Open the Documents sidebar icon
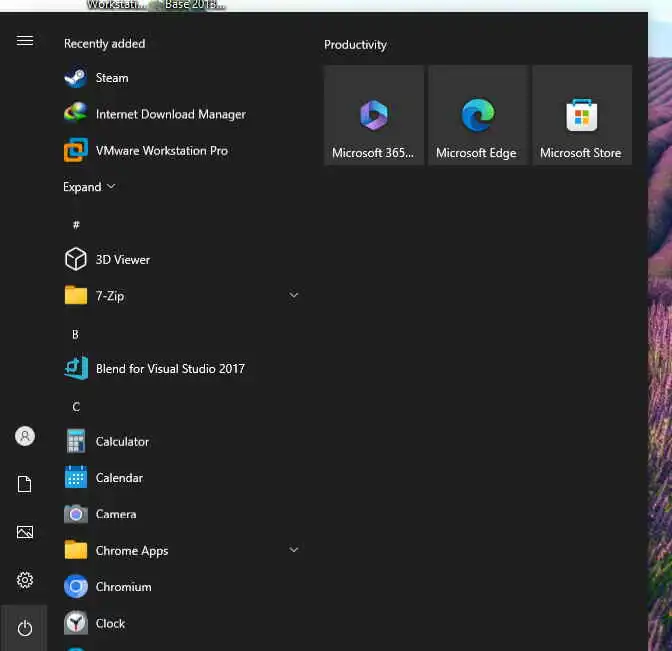 [25, 484]
